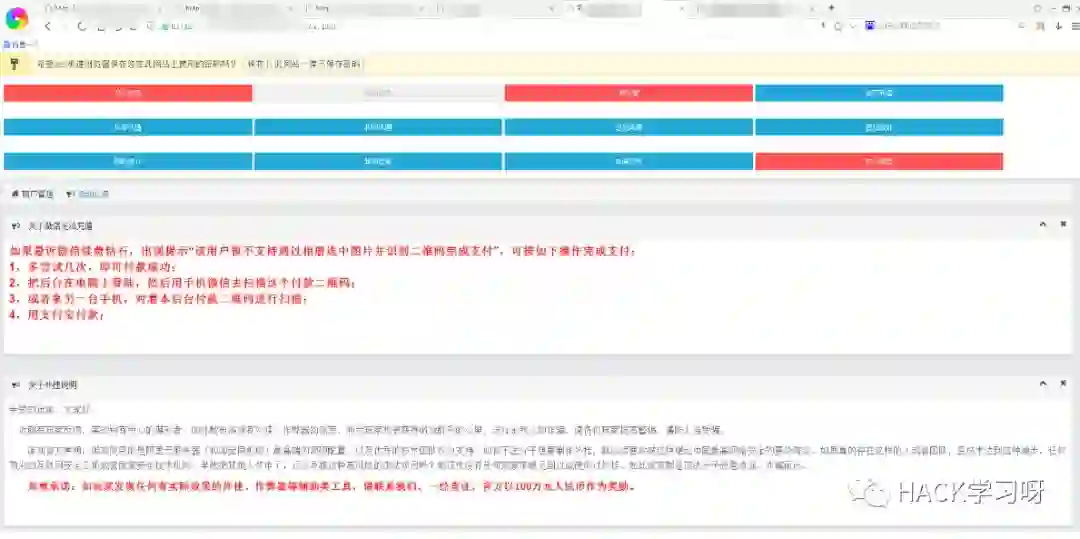This screenshot has height=539, width=1080.
Task: Go back with the browser back arrow
Action: click(48, 26)
